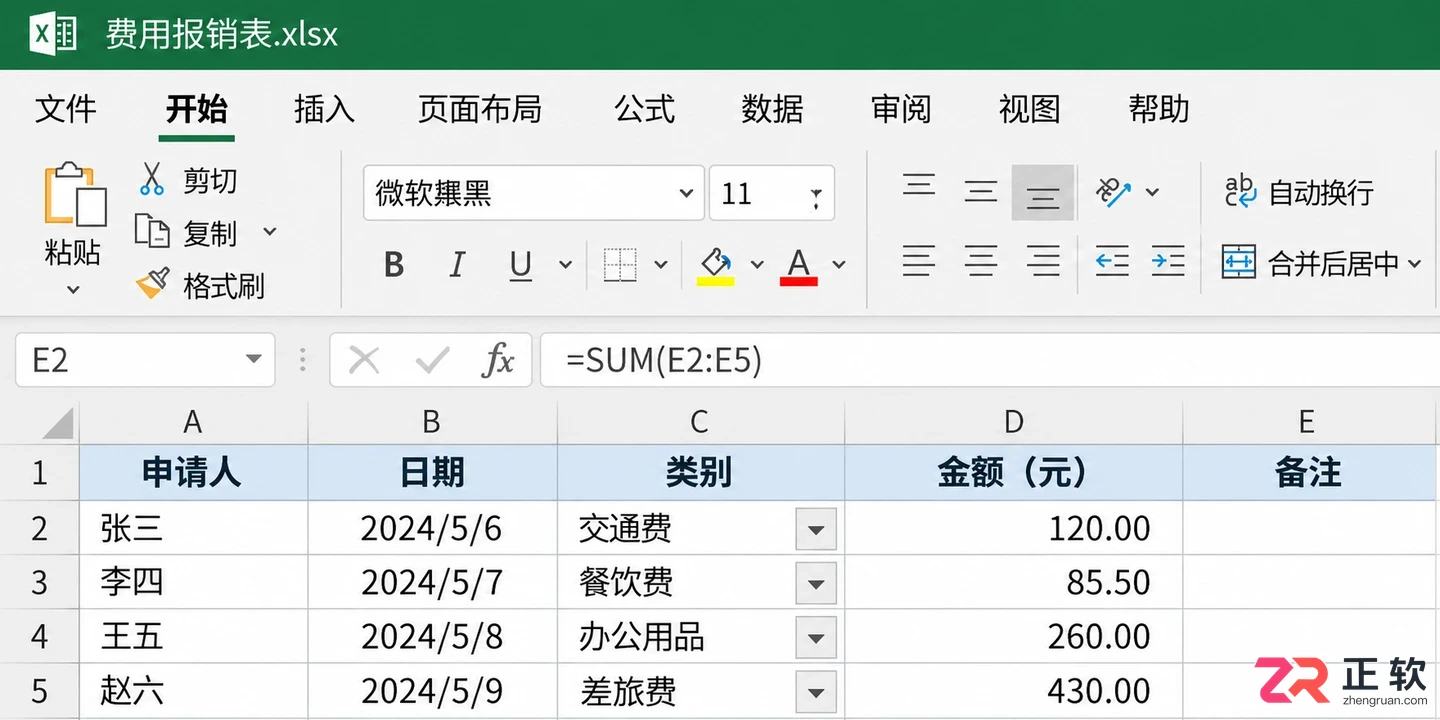This screenshot has height=720, width=1440.
Task: Open the Paste options dropdown arrow
Action: 73,290
